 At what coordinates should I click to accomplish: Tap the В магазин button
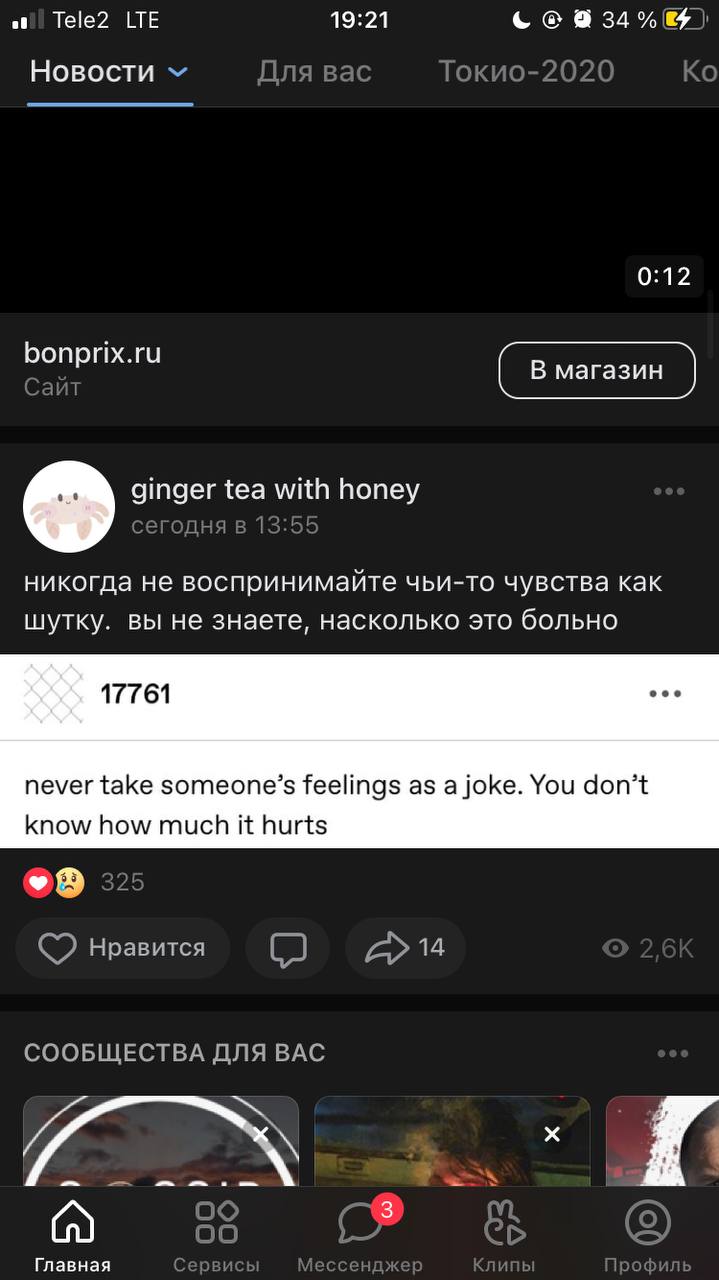[596, 370]
